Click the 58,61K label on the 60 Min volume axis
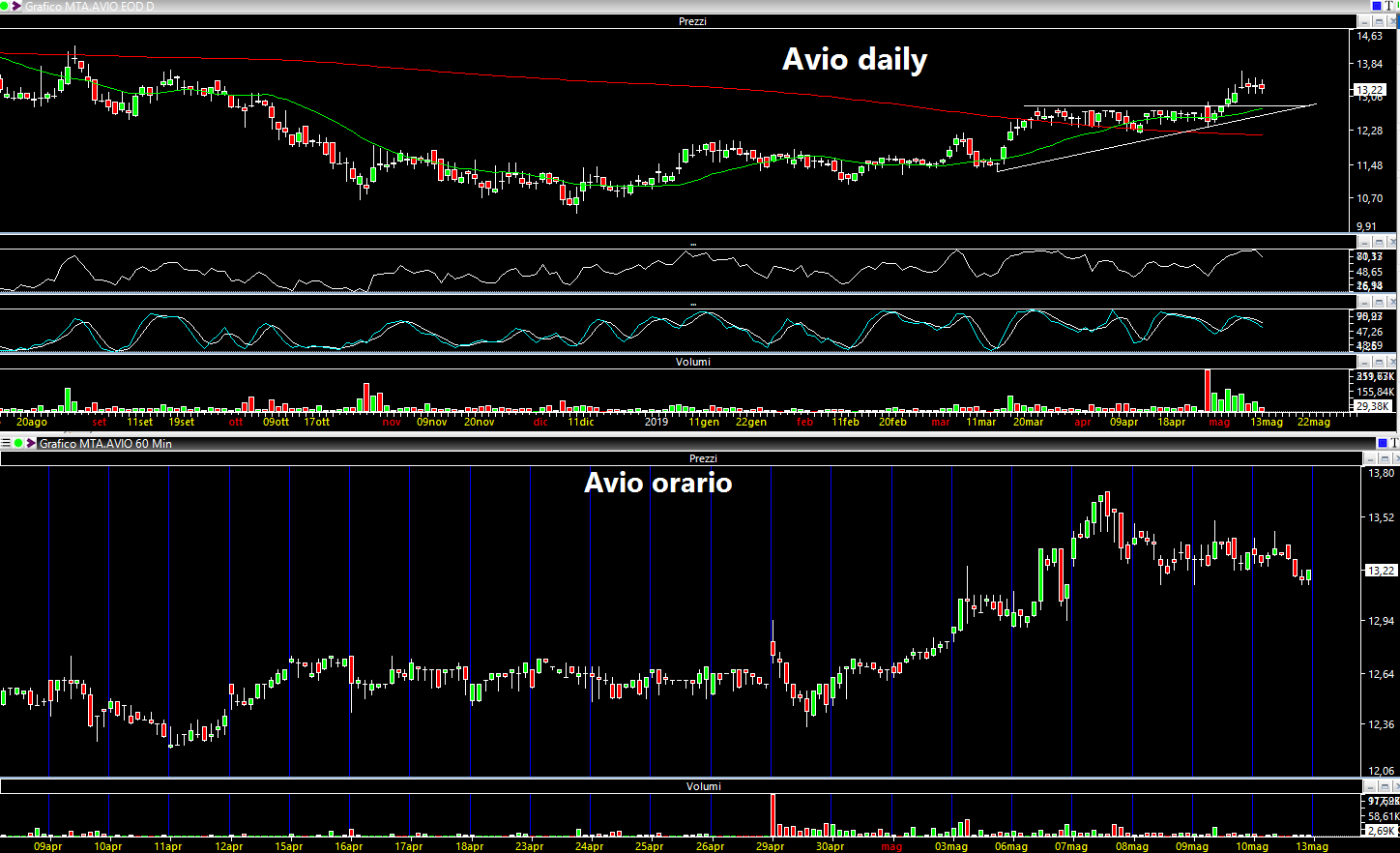This screenshot has height=853, width=1400. coord(1384,816)
